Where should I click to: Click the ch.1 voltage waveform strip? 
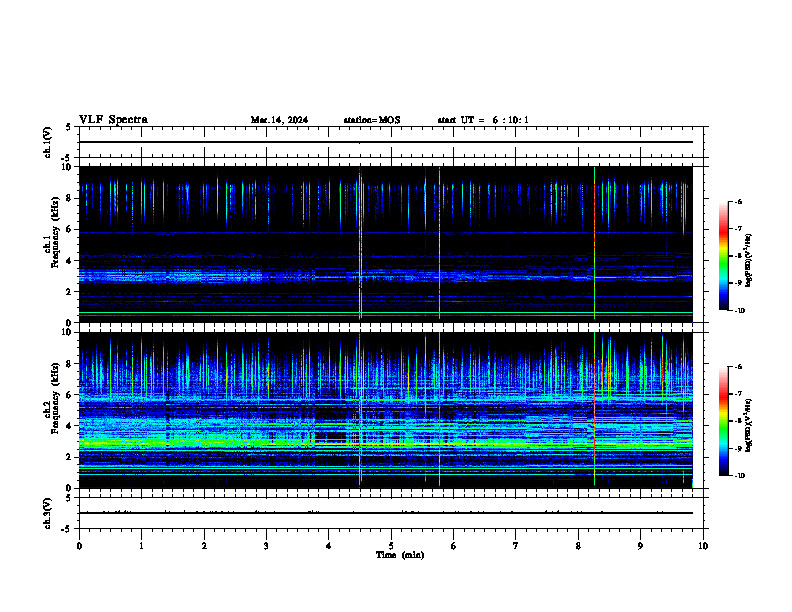click(x=391, y=142)
